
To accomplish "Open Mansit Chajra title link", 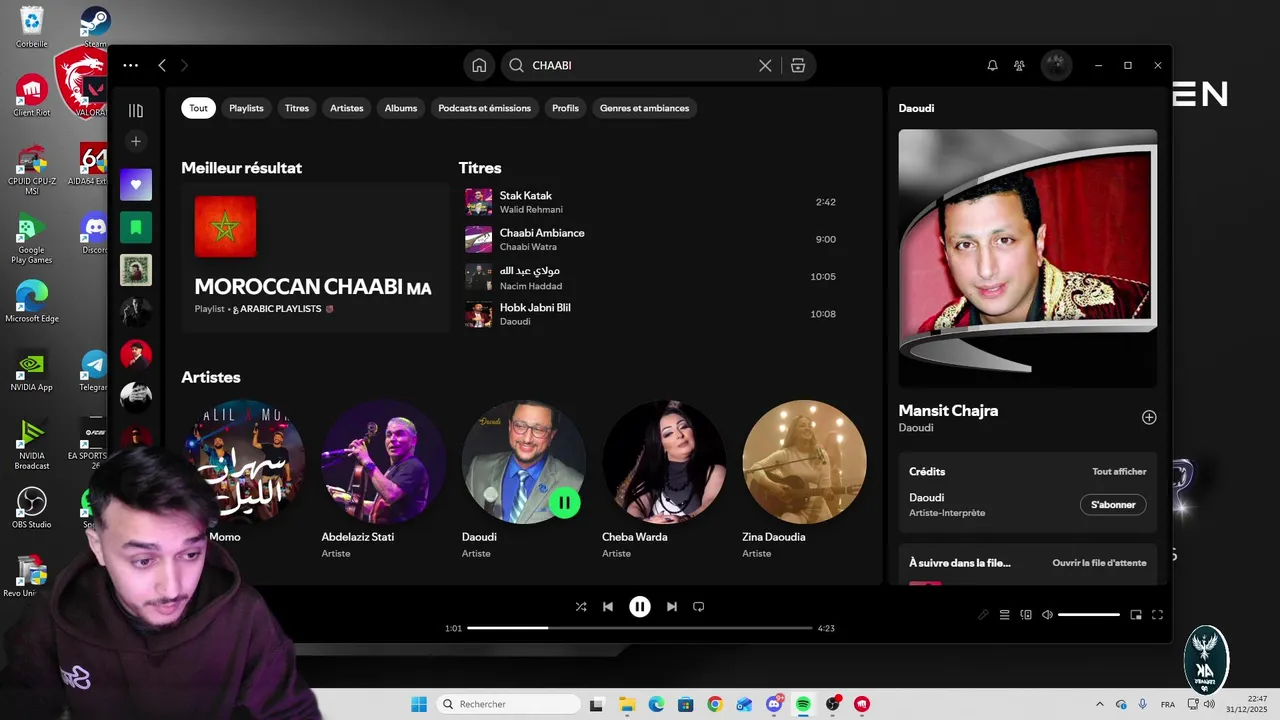I will (948, 410).
